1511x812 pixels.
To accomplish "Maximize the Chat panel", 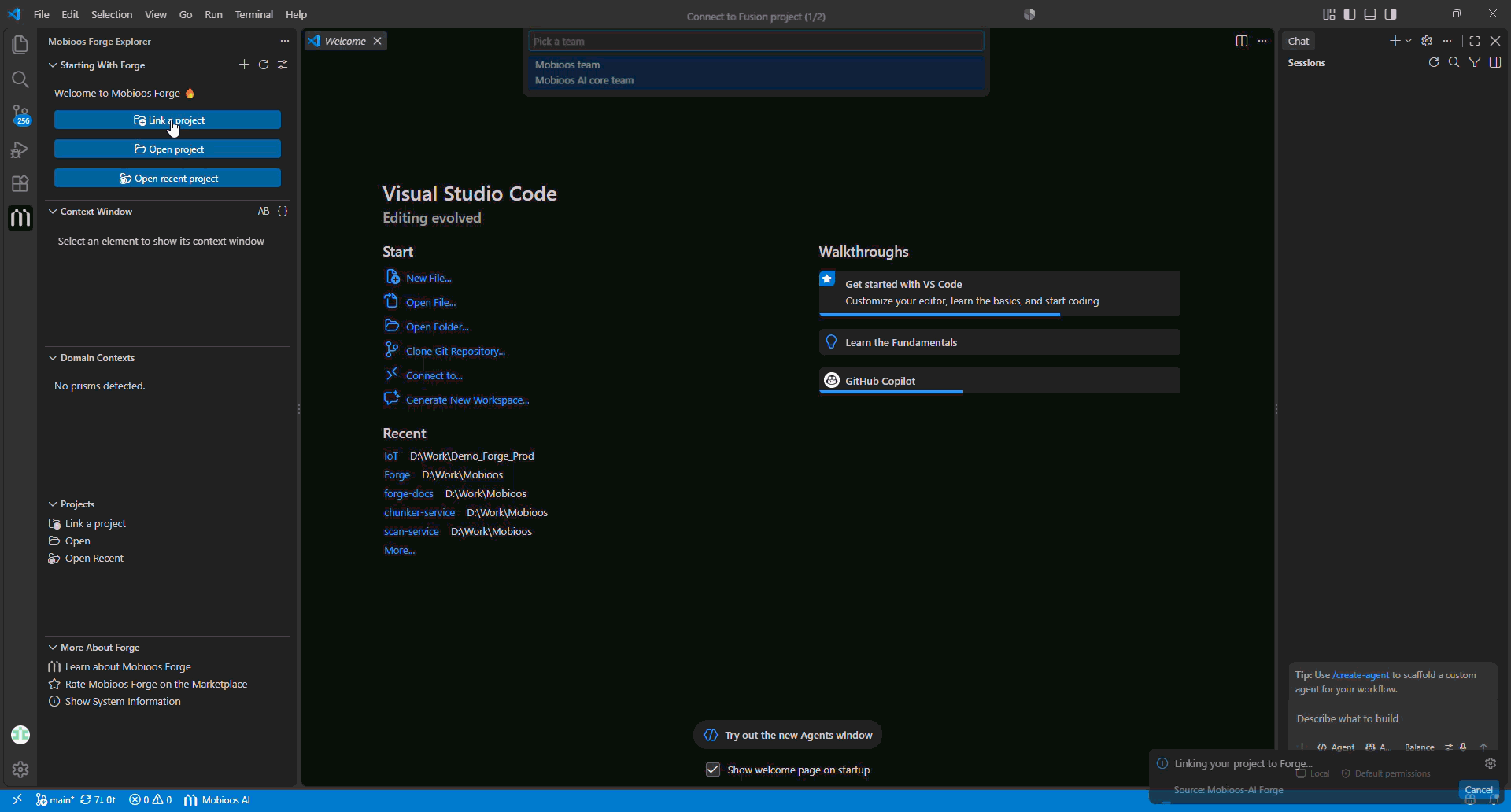I will (1475, 41).
